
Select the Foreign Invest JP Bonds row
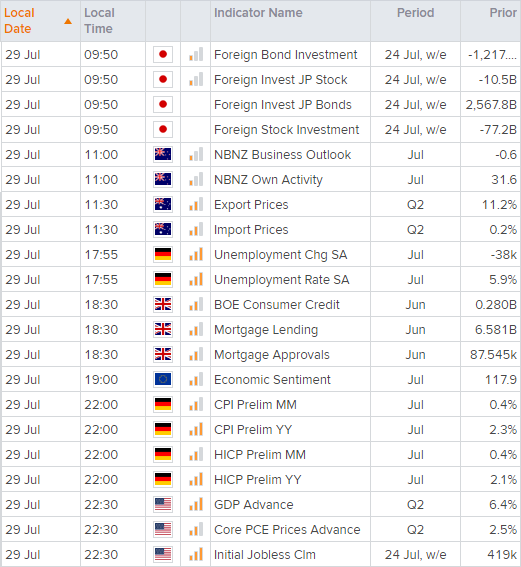[260, 105]
